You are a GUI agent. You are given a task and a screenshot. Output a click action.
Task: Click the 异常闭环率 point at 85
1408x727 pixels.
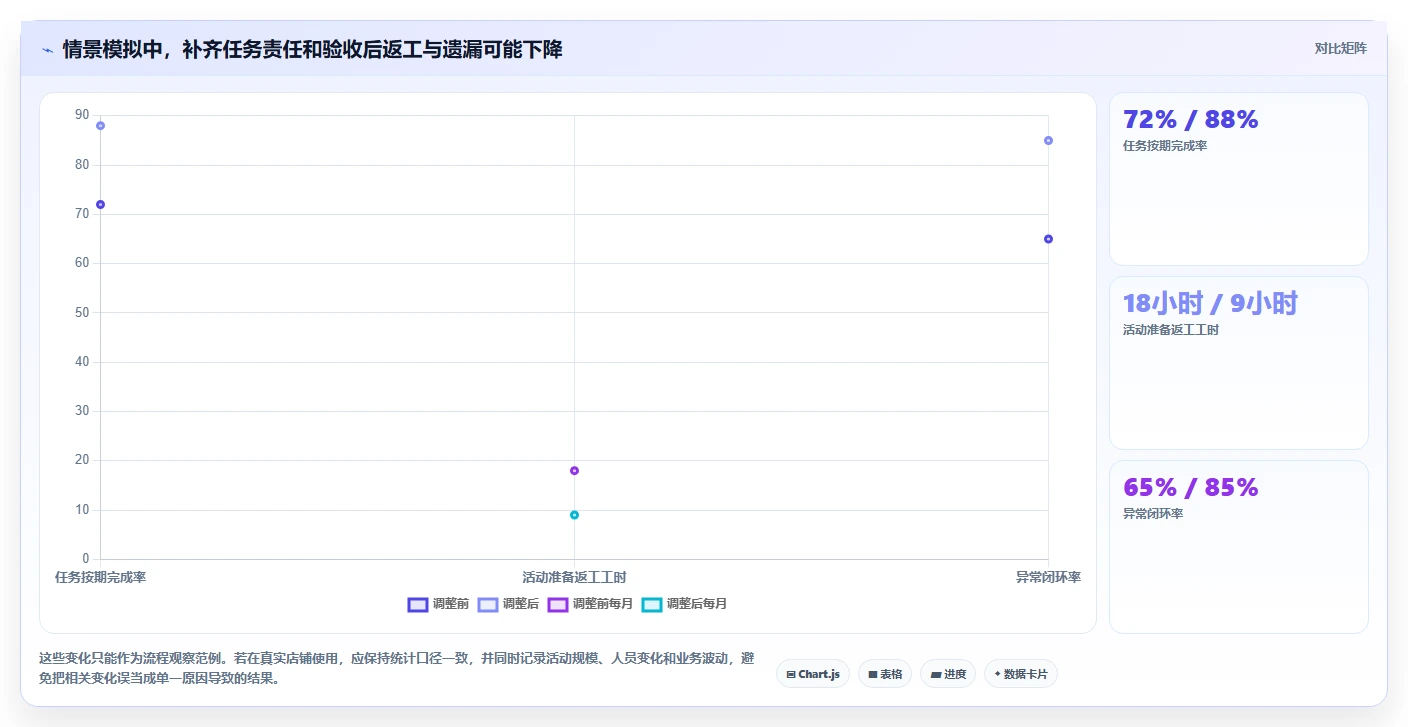point(1048,140)
